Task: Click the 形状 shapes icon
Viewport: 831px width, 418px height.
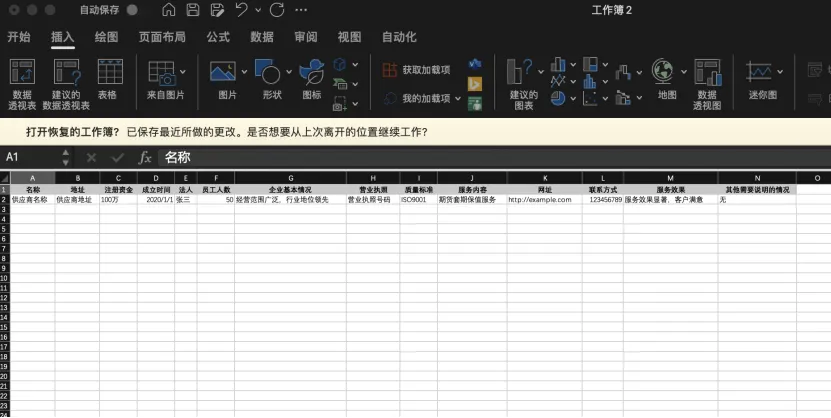Action: 268,72
